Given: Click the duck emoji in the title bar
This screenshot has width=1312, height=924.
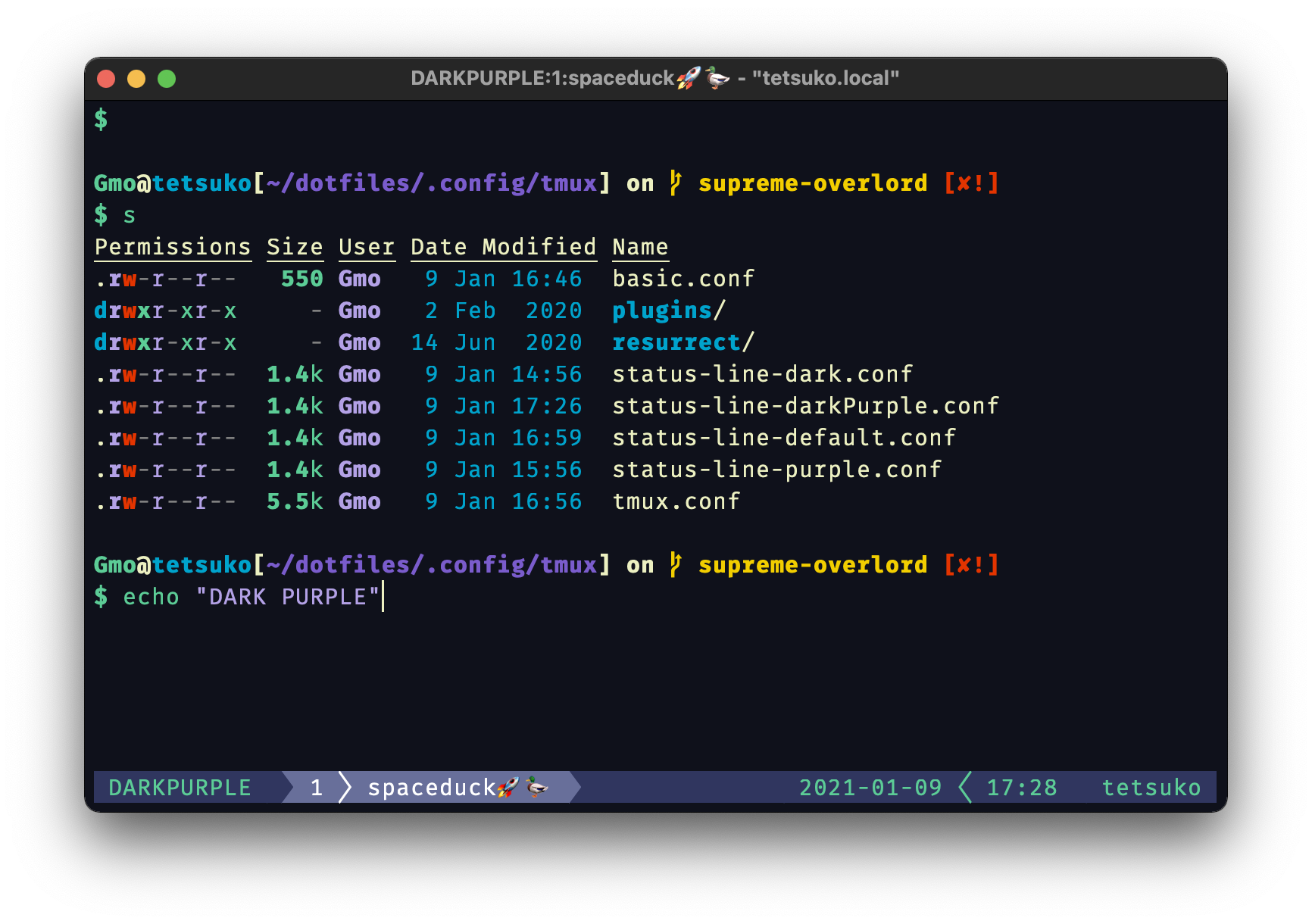Looking at the screenshot, I should [717, 77].
